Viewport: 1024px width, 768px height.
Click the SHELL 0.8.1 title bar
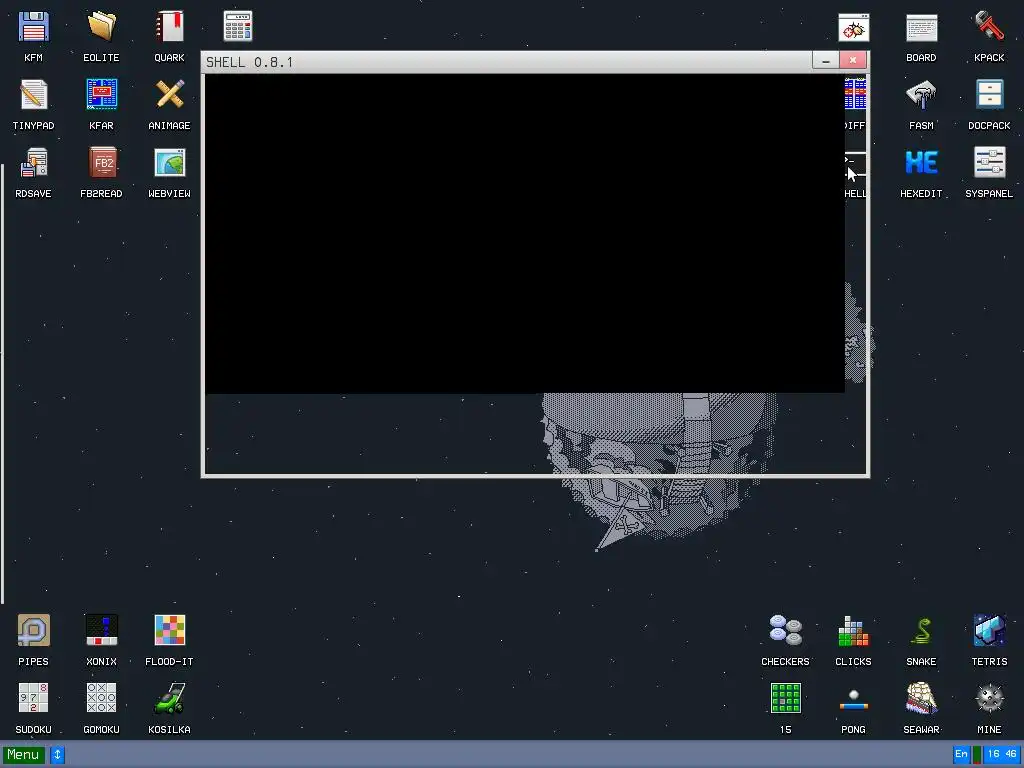(506, 62)
